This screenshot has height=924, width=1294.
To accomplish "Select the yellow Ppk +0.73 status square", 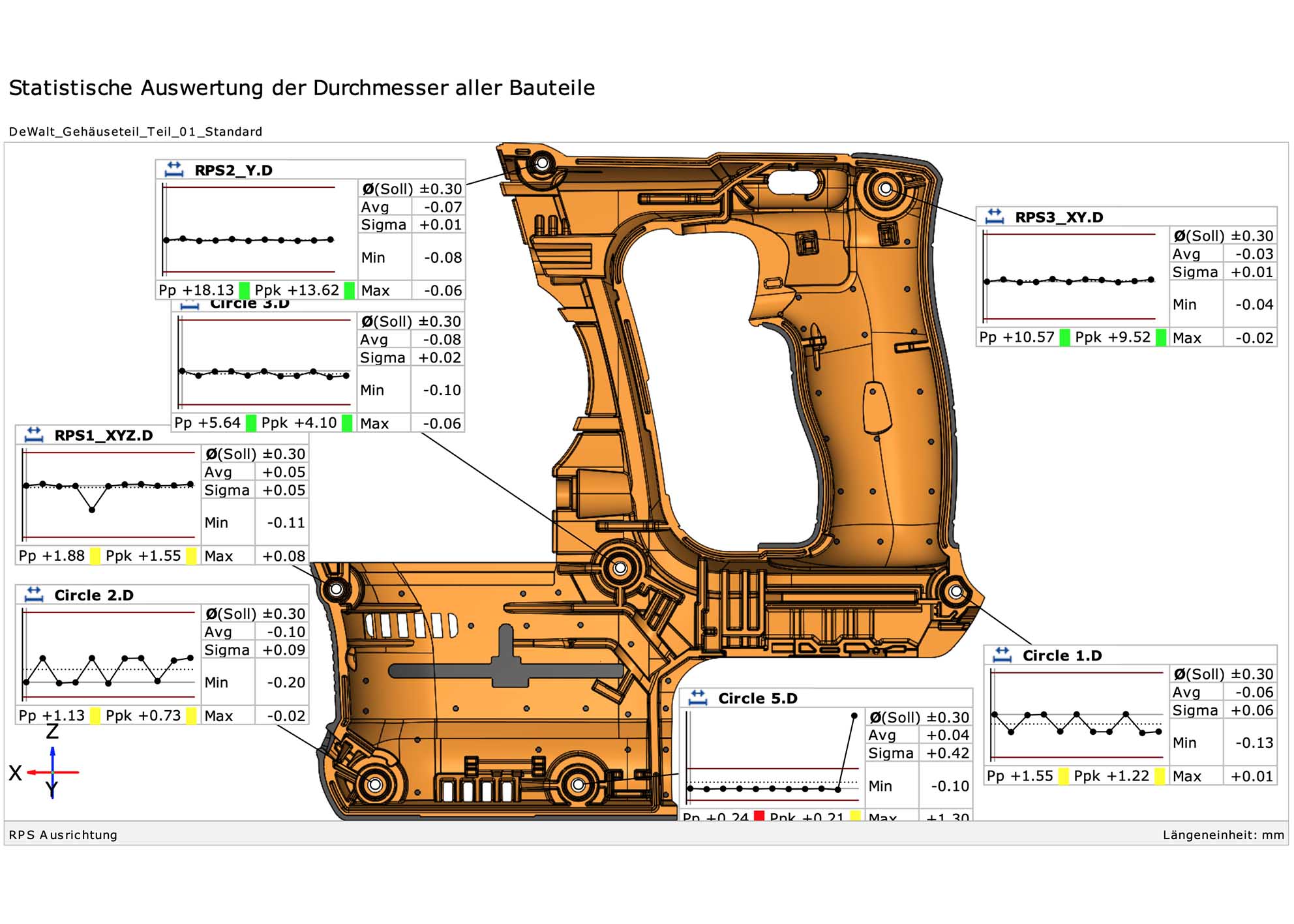I will point(191,715).
